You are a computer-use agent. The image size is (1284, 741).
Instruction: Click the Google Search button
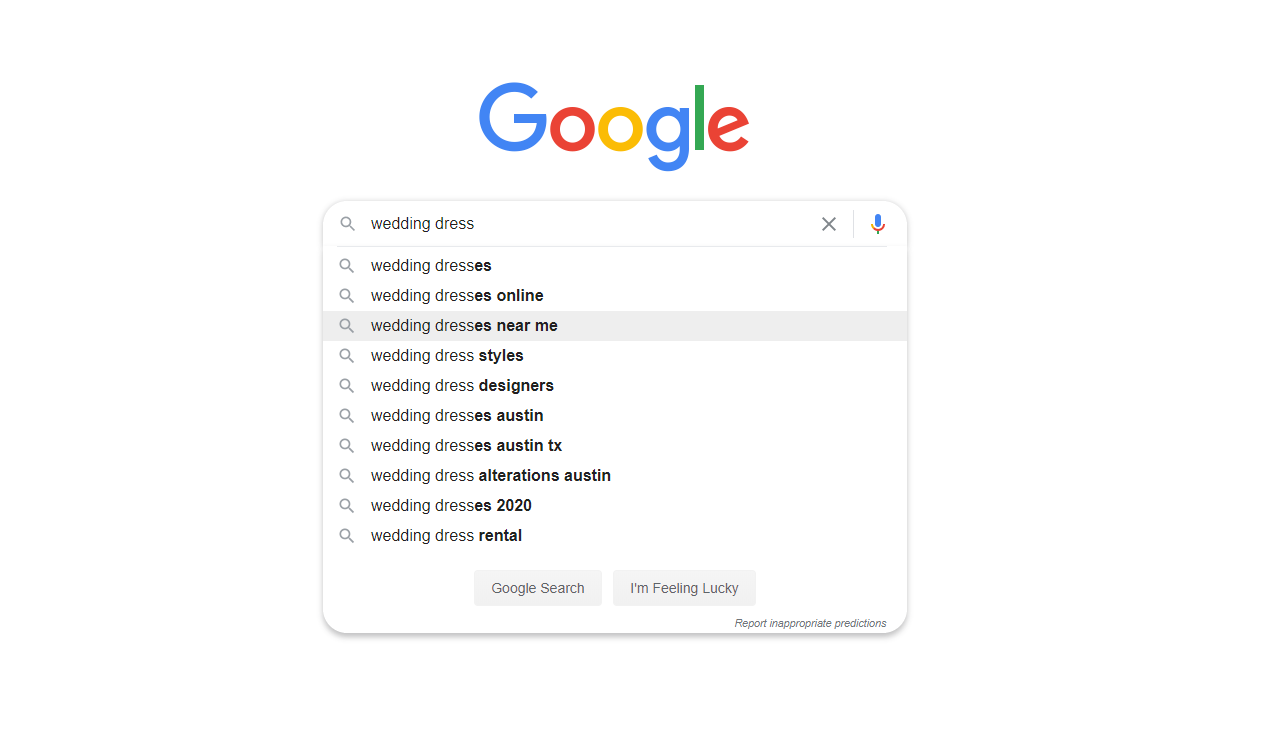point(538,588)
